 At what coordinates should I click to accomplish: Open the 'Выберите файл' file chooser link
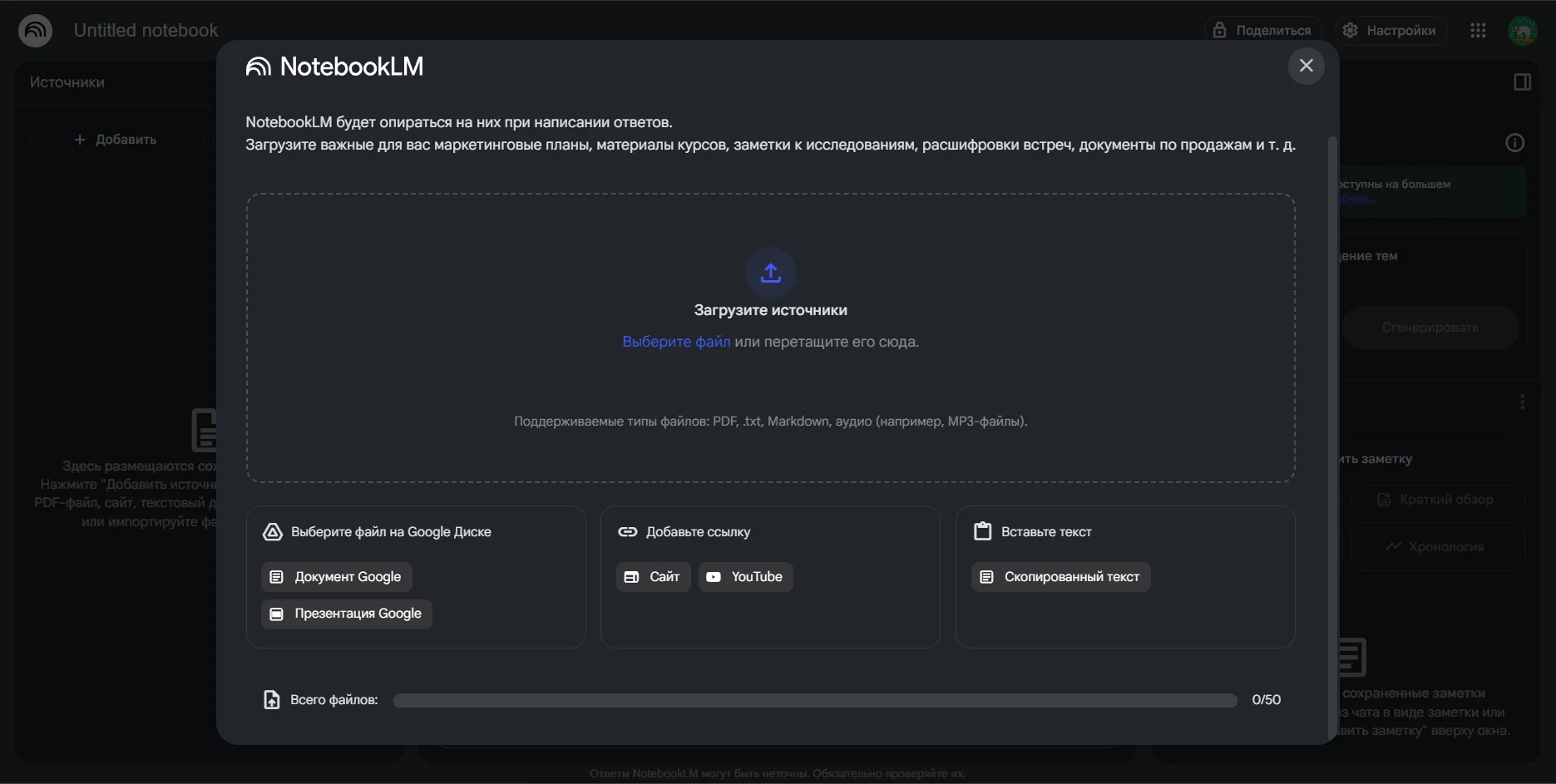[676, 342]
